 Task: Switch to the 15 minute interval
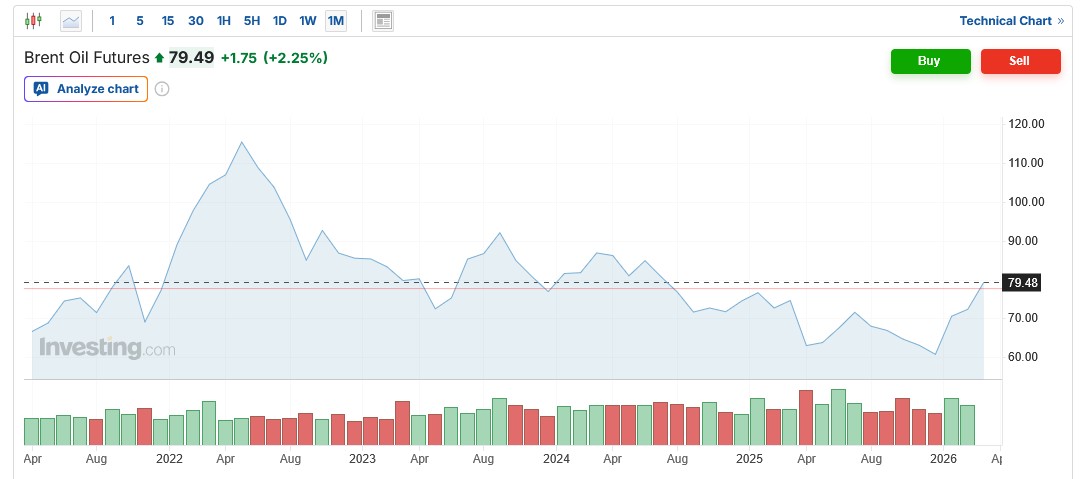coord(167,20)
